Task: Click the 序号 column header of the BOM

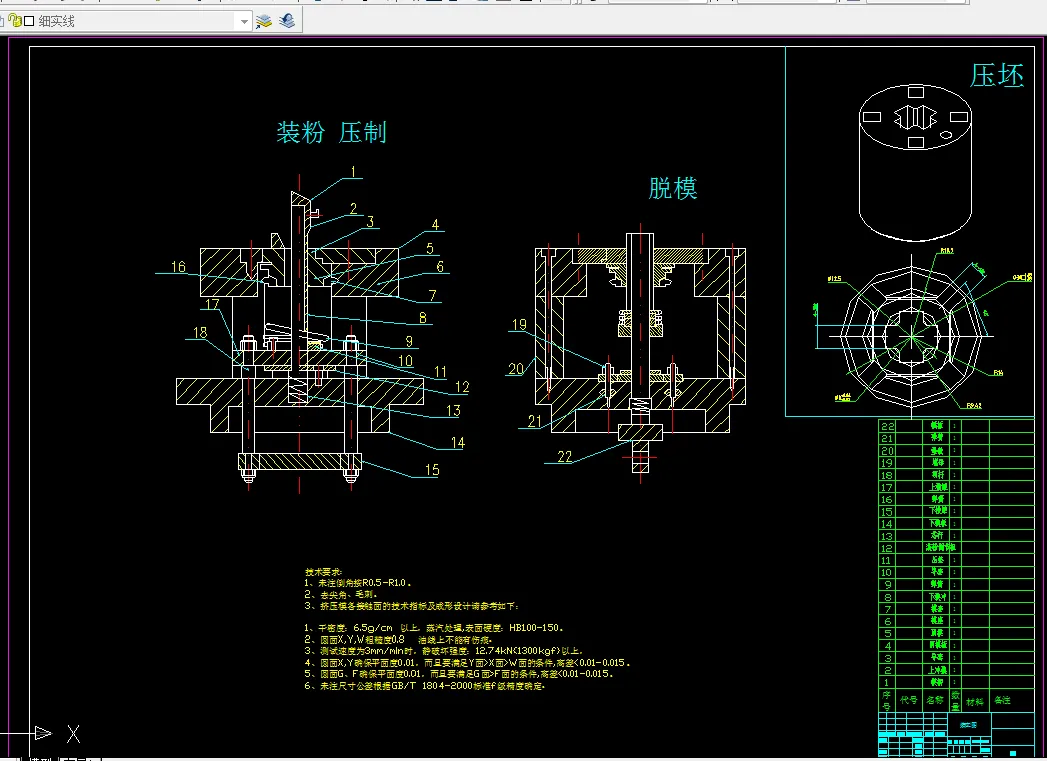Action: (x=889, y=700)
